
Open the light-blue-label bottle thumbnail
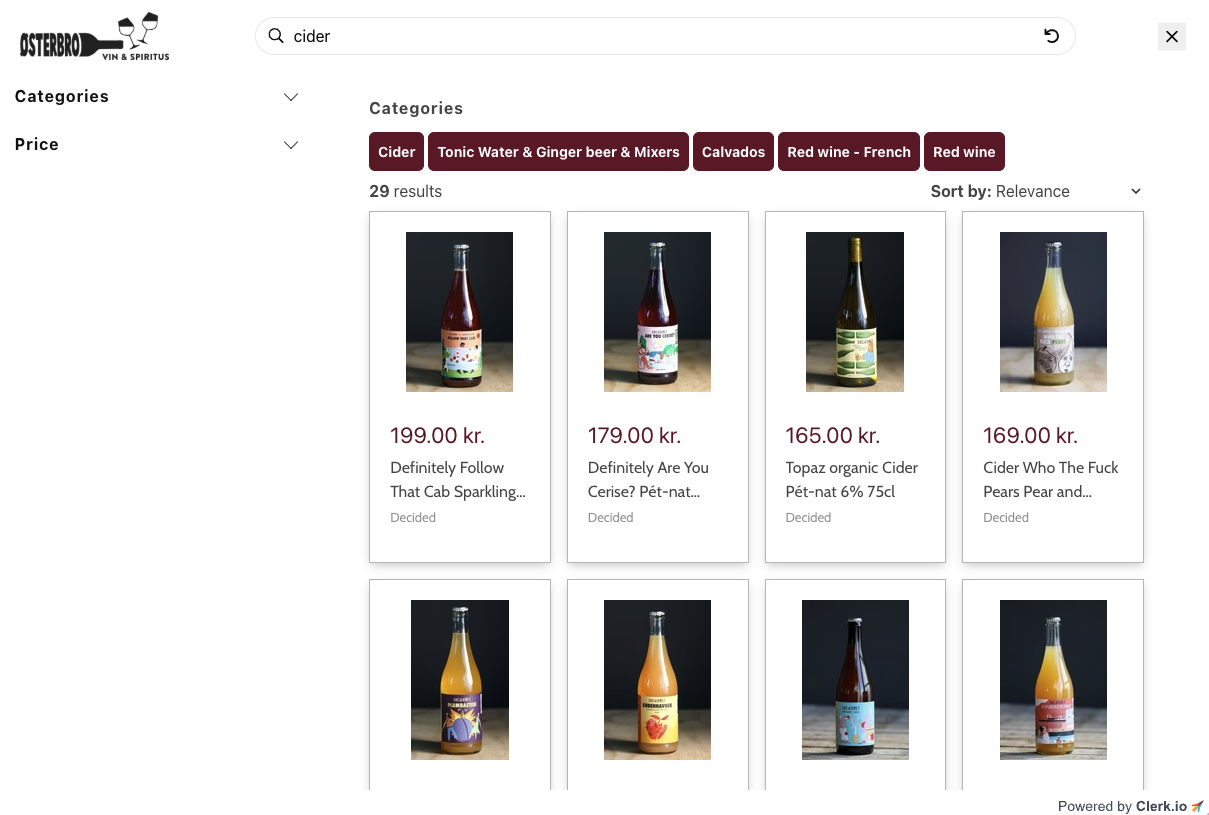tap(855, 680)
